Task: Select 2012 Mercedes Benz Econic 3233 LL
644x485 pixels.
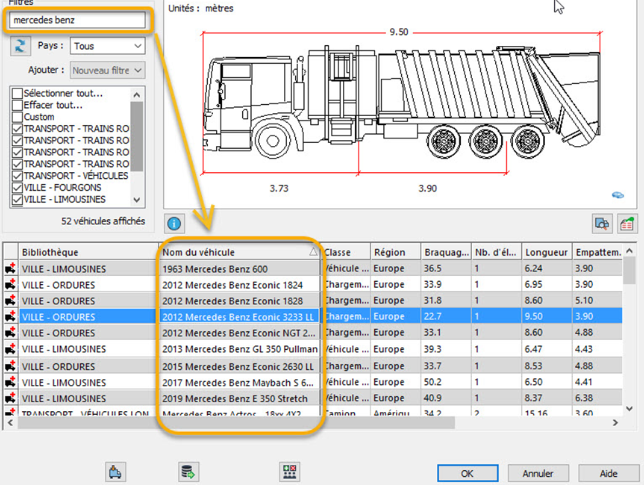Action: coord(313,317)
